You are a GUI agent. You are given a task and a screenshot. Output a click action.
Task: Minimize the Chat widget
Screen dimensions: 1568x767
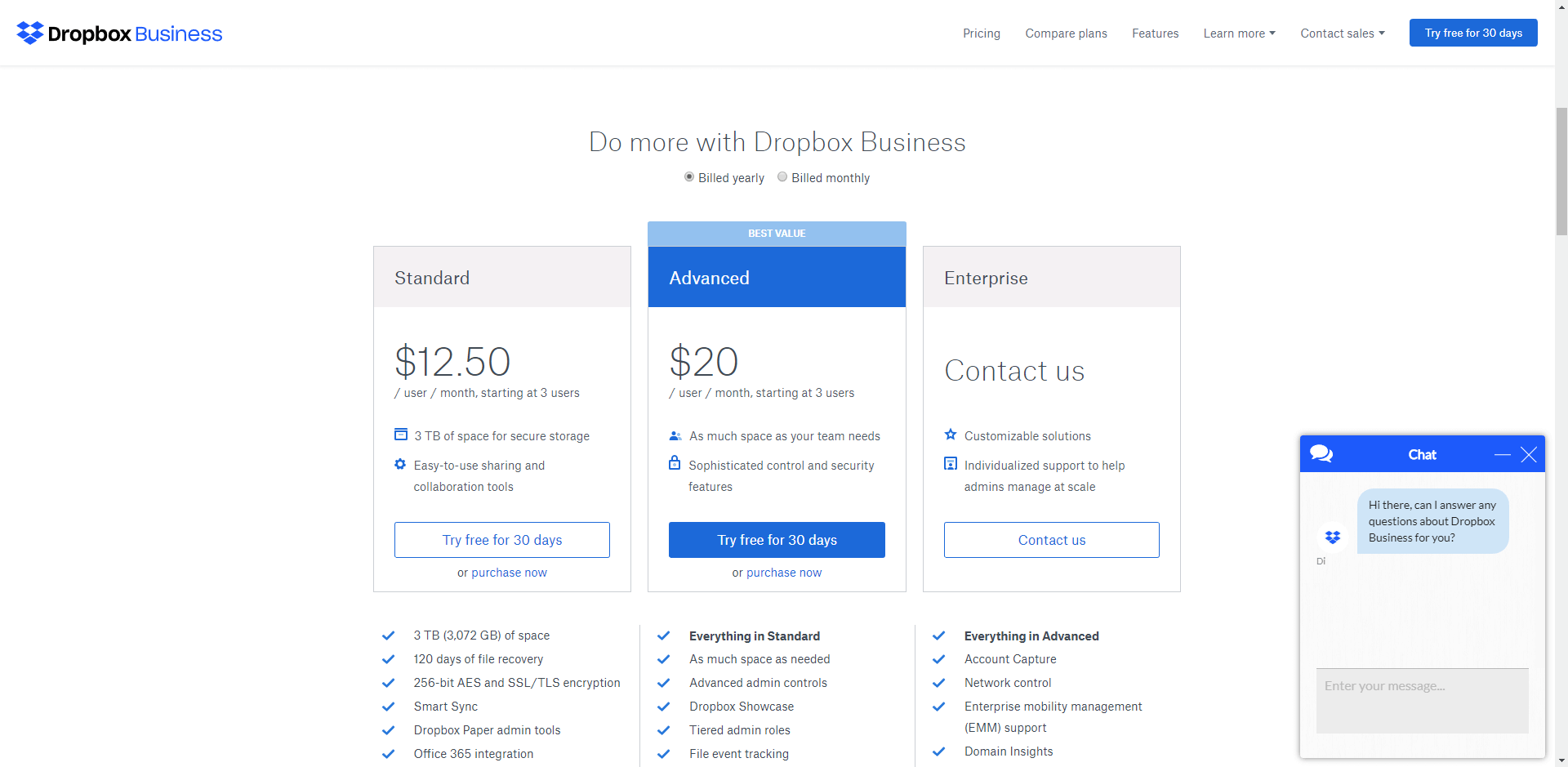point(1503,454)
